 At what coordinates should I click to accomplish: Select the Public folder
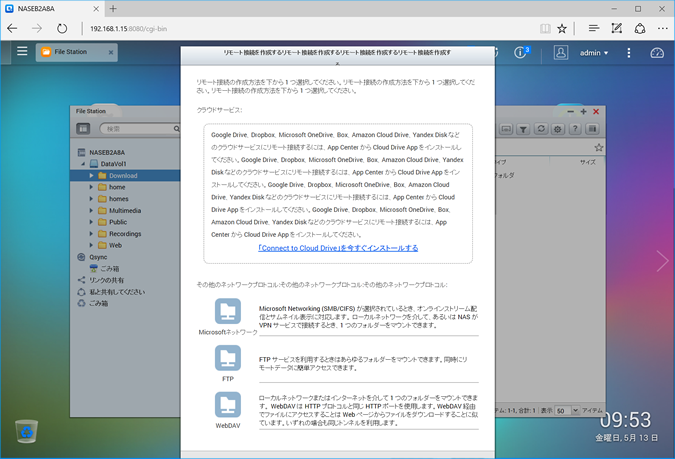(x=118, y=222)
